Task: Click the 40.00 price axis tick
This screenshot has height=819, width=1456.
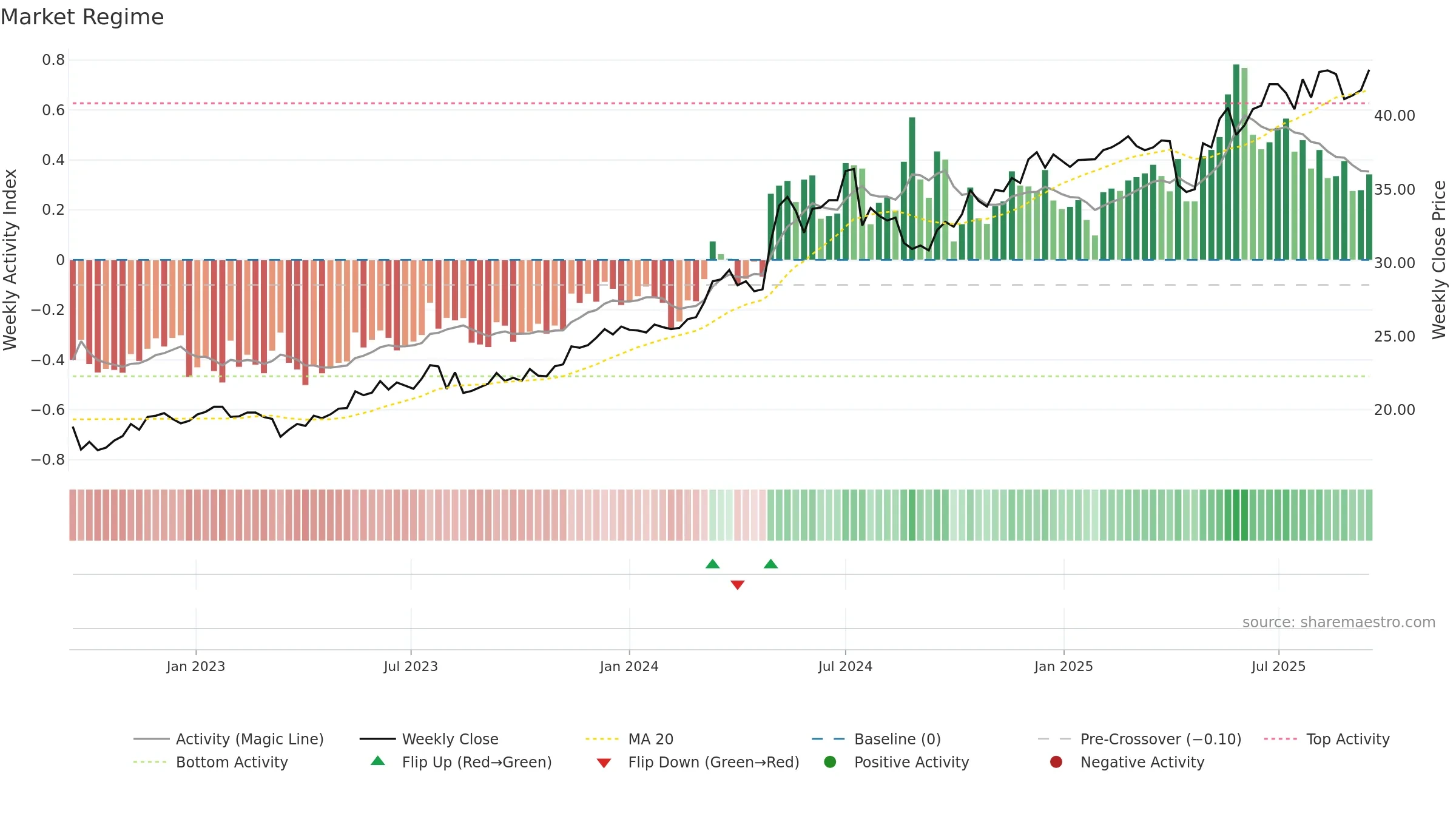Action: [x=1394, y=115]
